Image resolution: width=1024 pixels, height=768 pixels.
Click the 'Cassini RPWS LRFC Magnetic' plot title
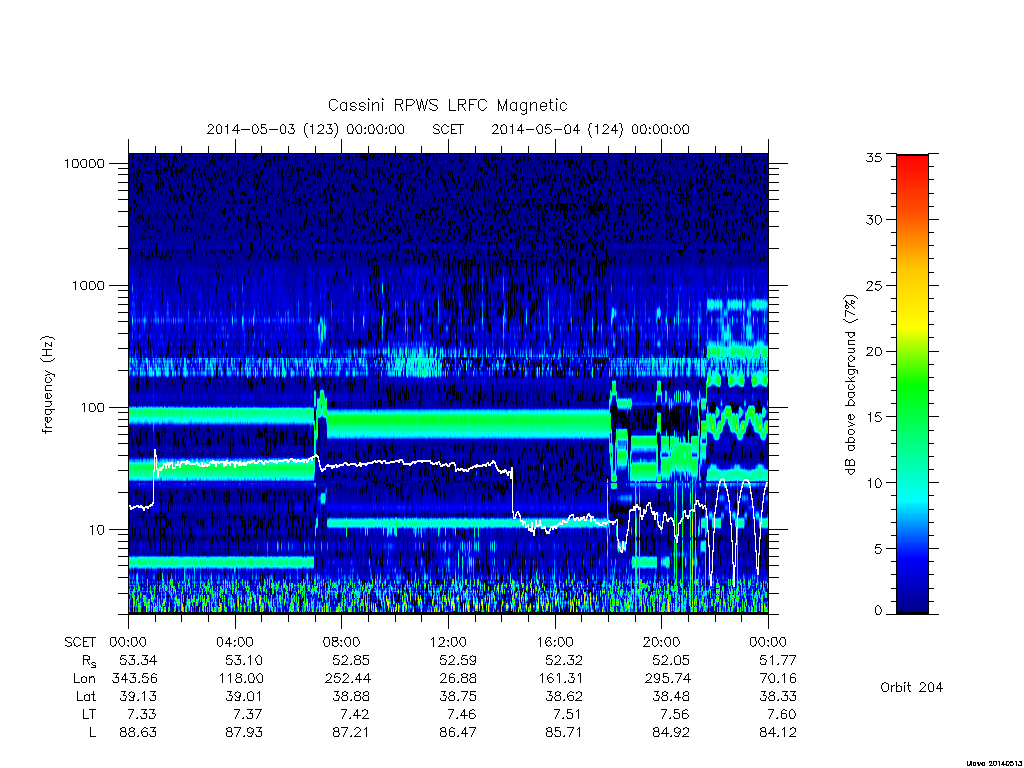[x=447, y=105]
